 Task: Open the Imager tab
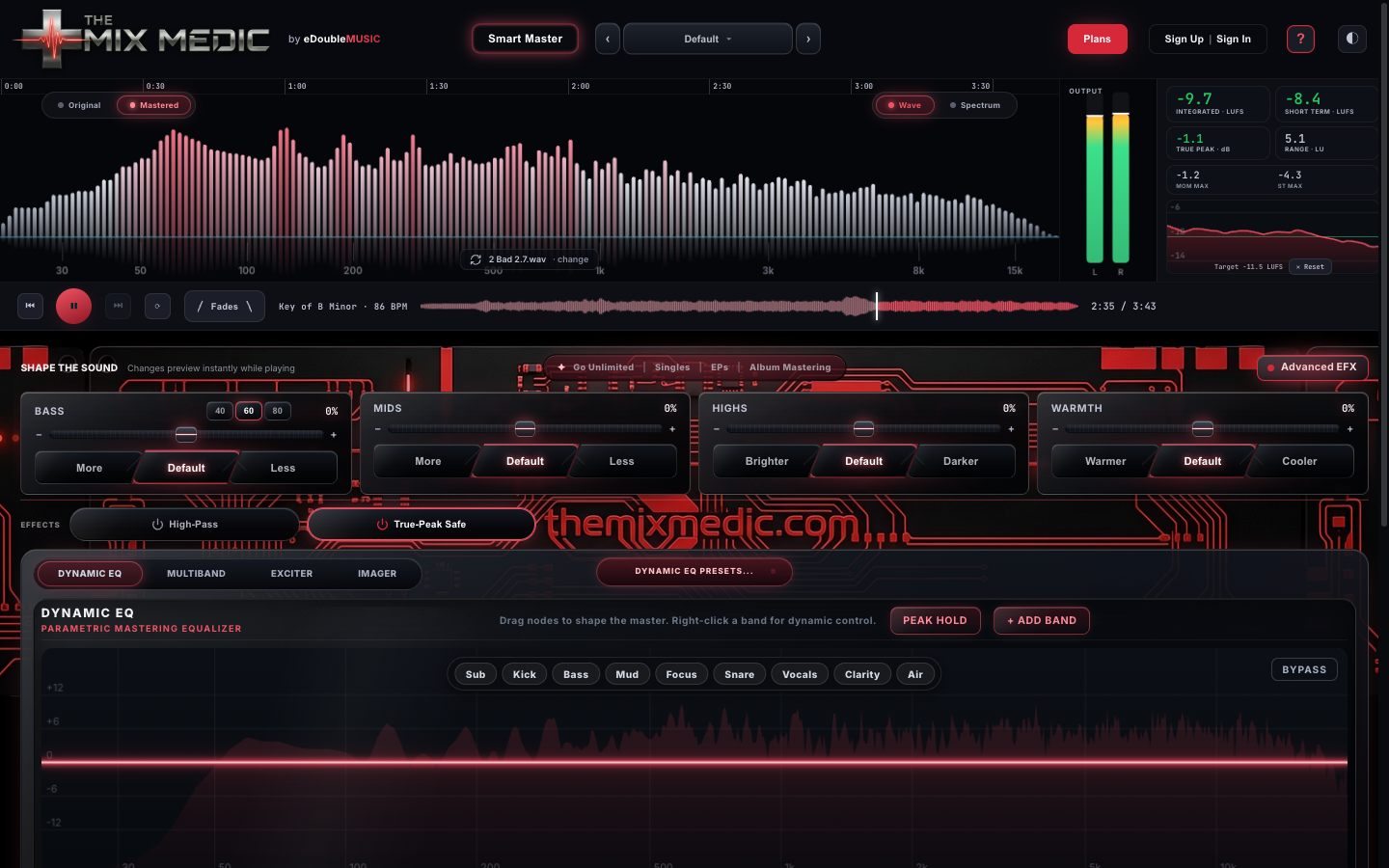(x=377, y=574)
